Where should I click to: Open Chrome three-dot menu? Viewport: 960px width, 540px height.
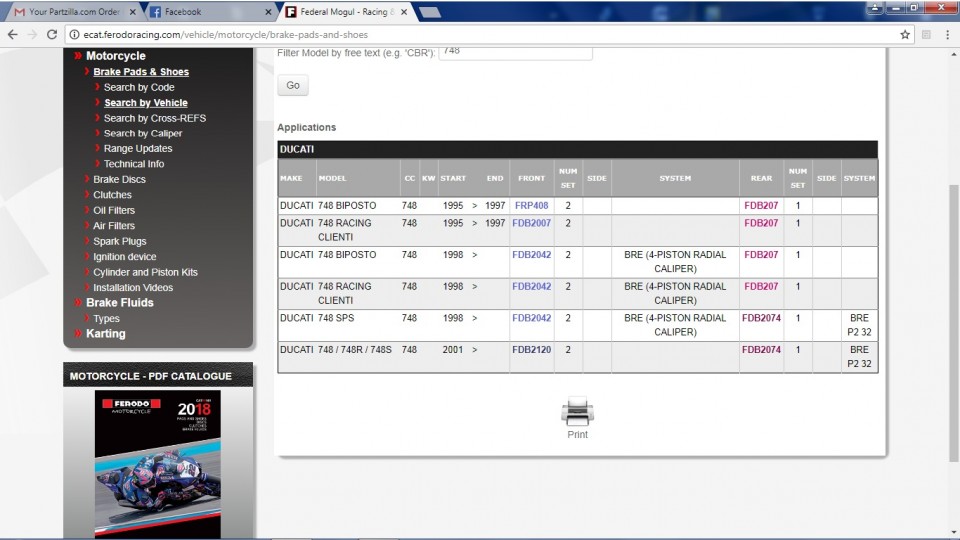[947, 35]
